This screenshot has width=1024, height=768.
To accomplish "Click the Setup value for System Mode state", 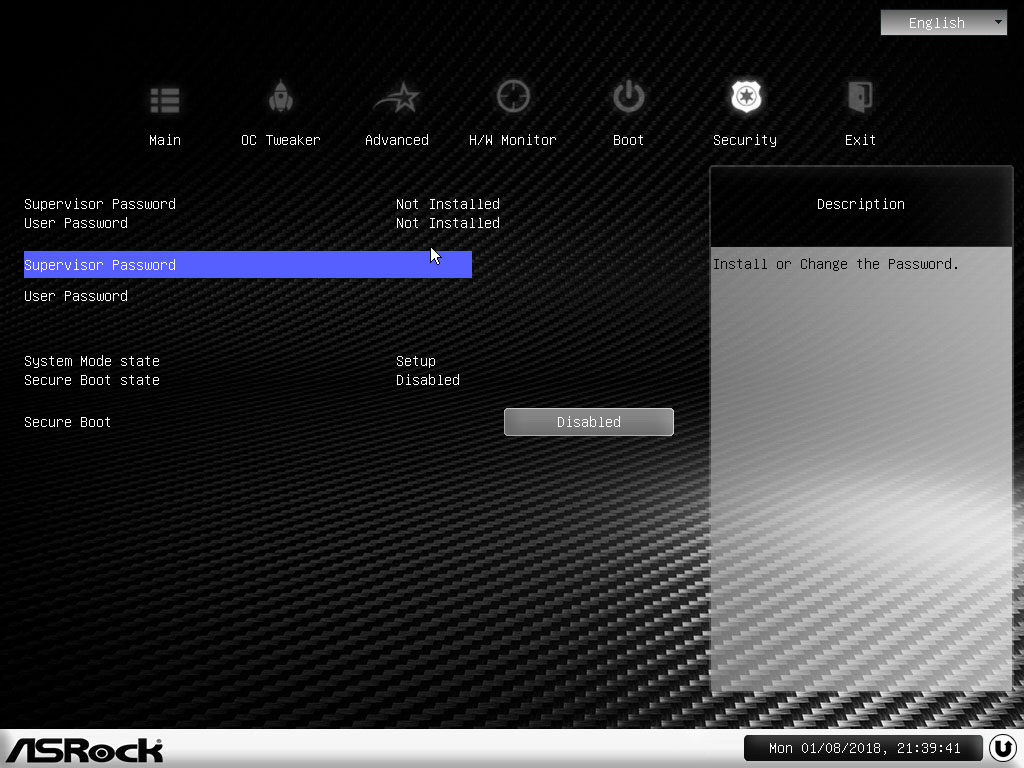I will click(415, 360).
